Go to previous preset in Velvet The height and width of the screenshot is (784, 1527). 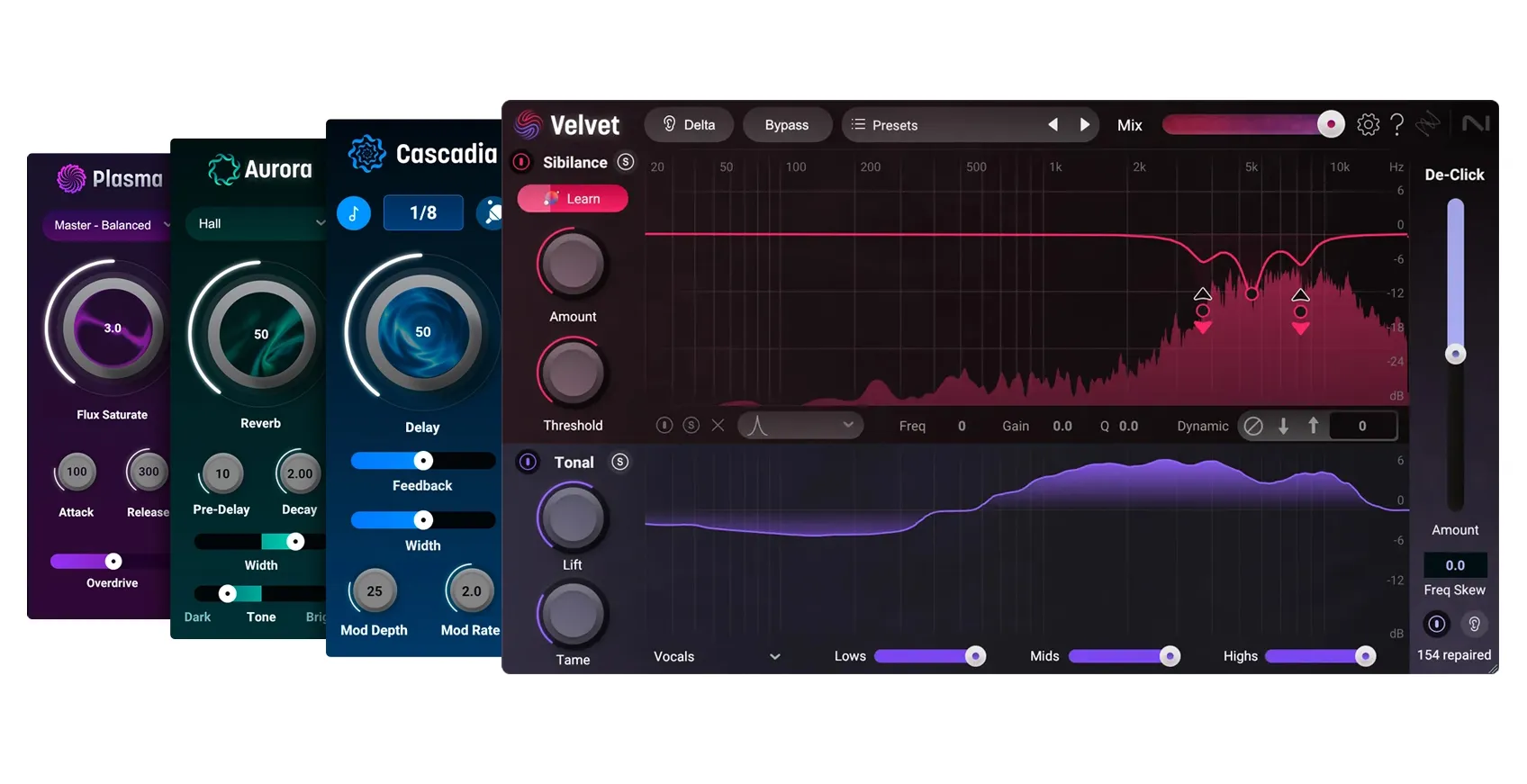click(1053, 124)
